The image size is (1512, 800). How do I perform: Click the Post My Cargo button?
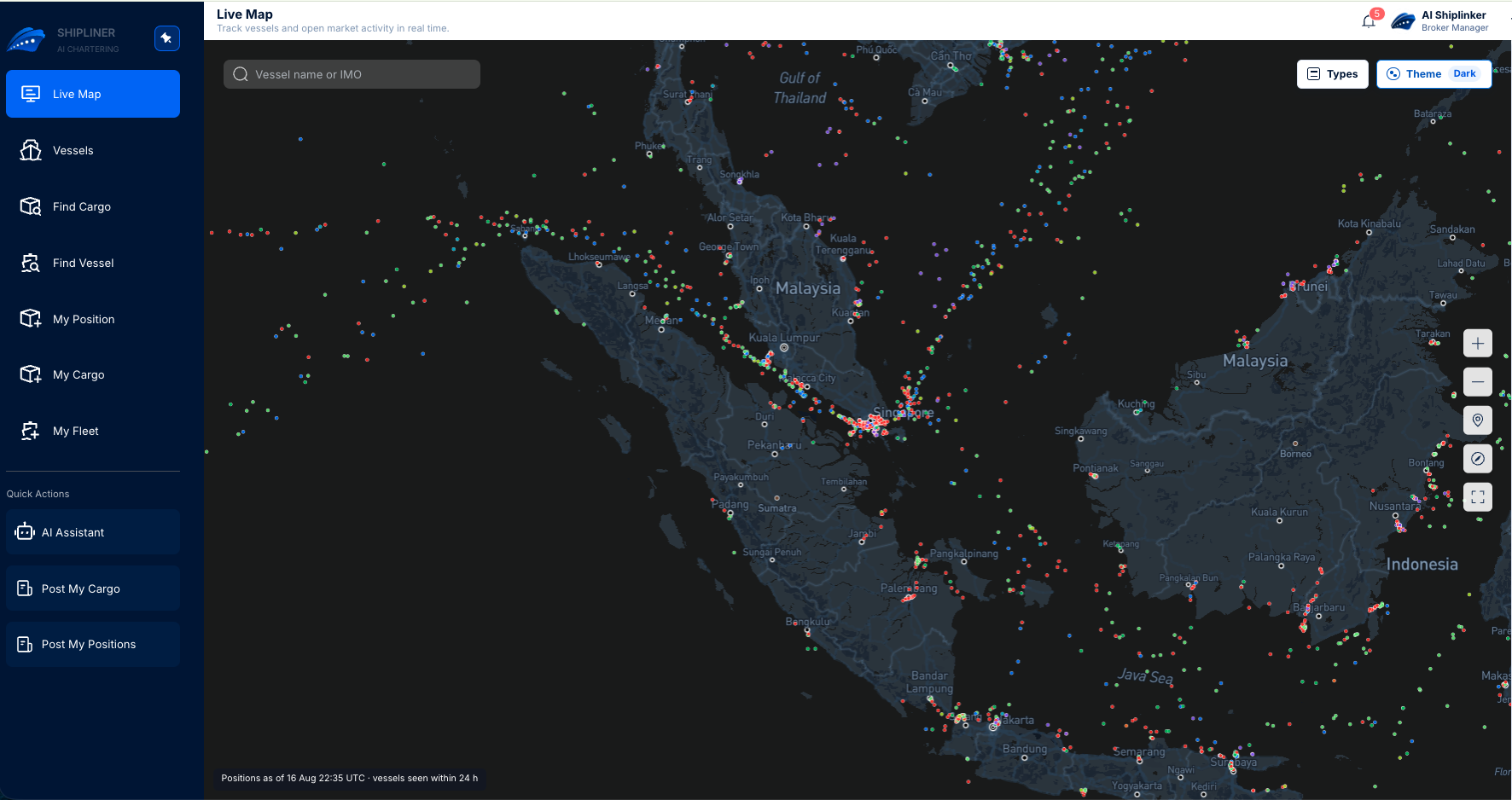click(x=93, y=588)
